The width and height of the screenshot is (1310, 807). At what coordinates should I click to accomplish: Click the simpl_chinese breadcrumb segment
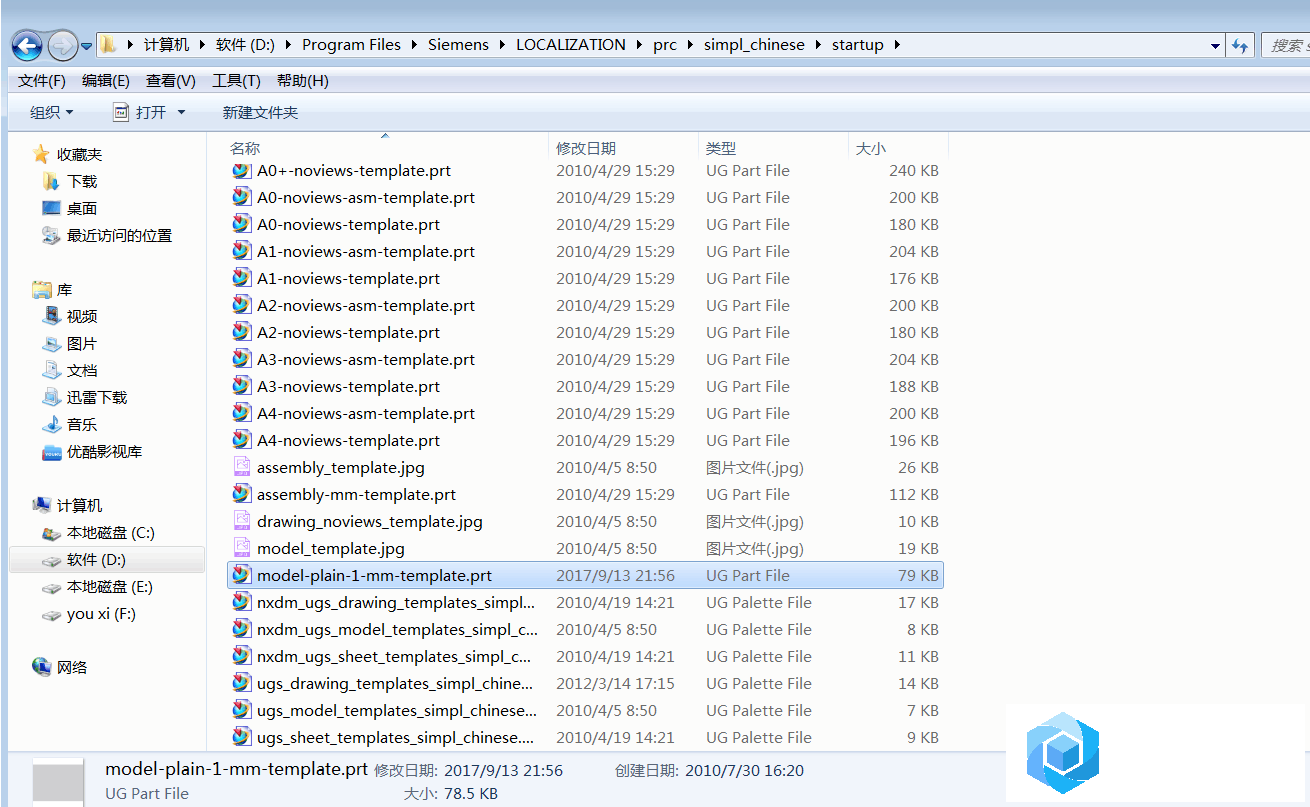coord(754,45)
